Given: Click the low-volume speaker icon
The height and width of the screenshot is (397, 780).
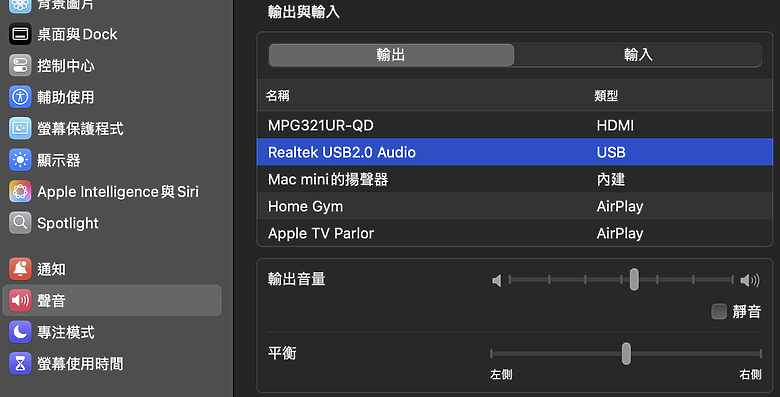Looking at the screenshot, I should 496,281.
